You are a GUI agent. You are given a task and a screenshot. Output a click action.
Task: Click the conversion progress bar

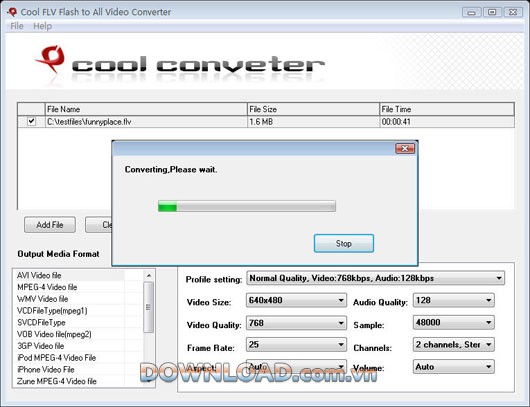pyautogui.click(x=247, y=206)
